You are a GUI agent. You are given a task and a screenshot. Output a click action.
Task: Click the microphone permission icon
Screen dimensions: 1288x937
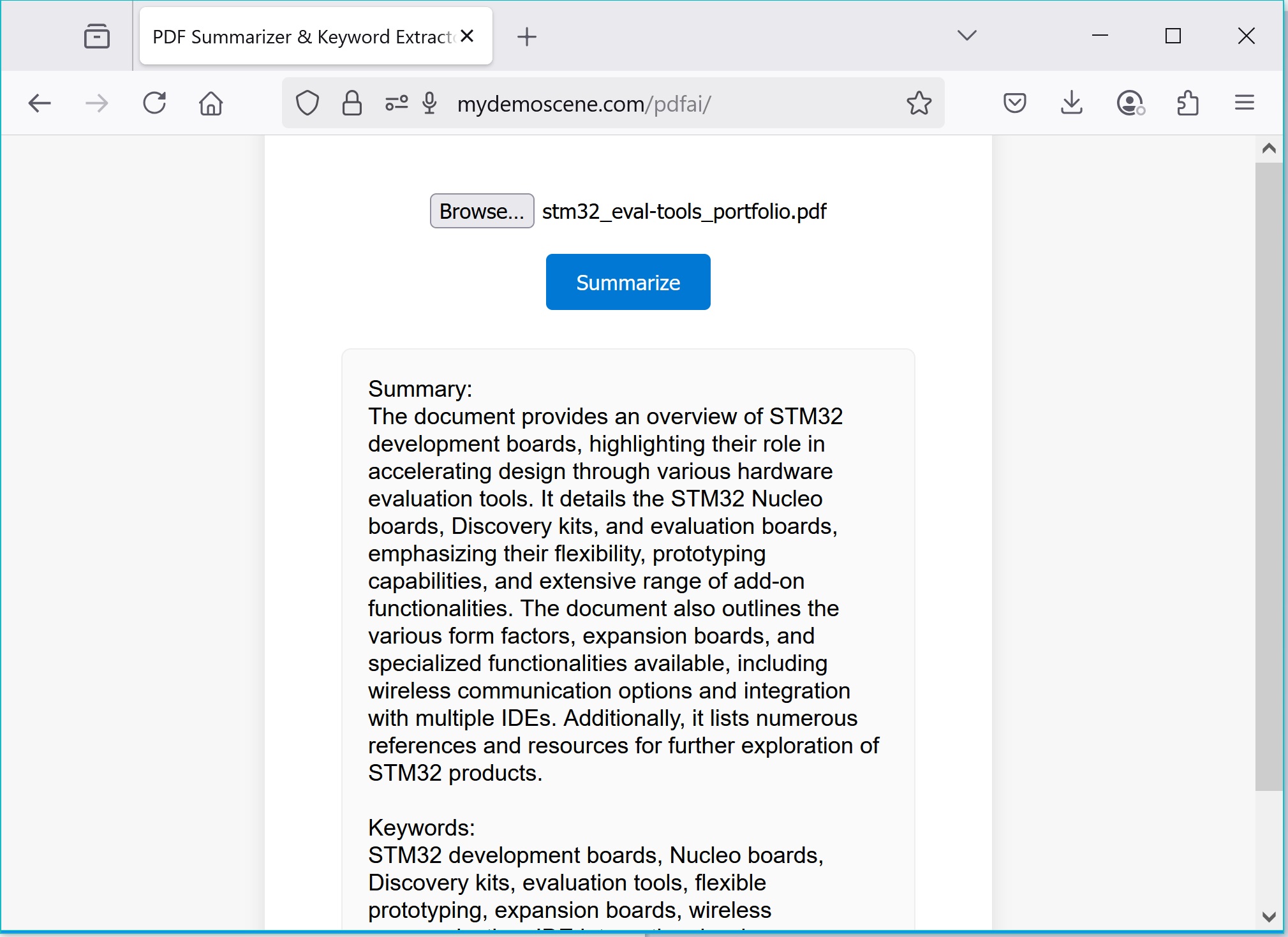click(x=430, y=103)
